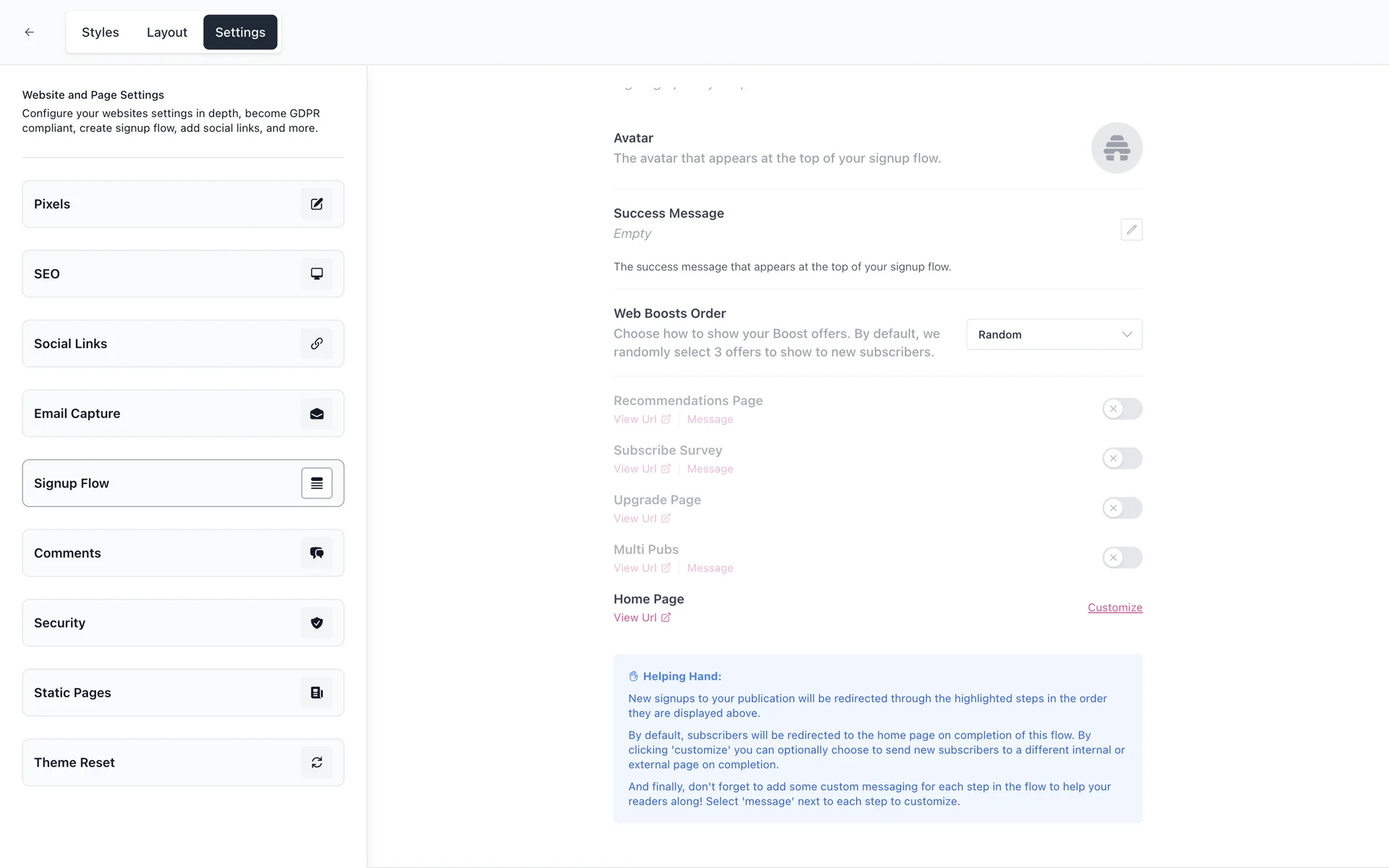1389x868 pixels.
Task: Click the back arrow icon
Action: [29, 32]
